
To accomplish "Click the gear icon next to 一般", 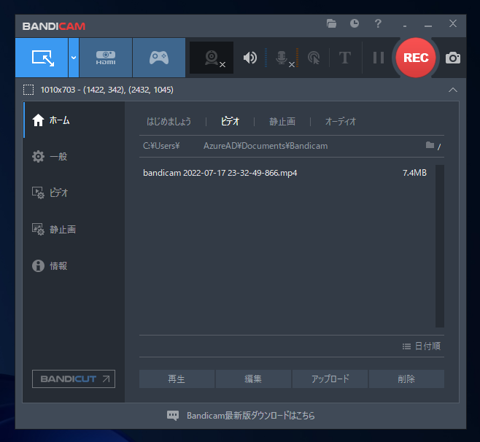I will [38, 156].
